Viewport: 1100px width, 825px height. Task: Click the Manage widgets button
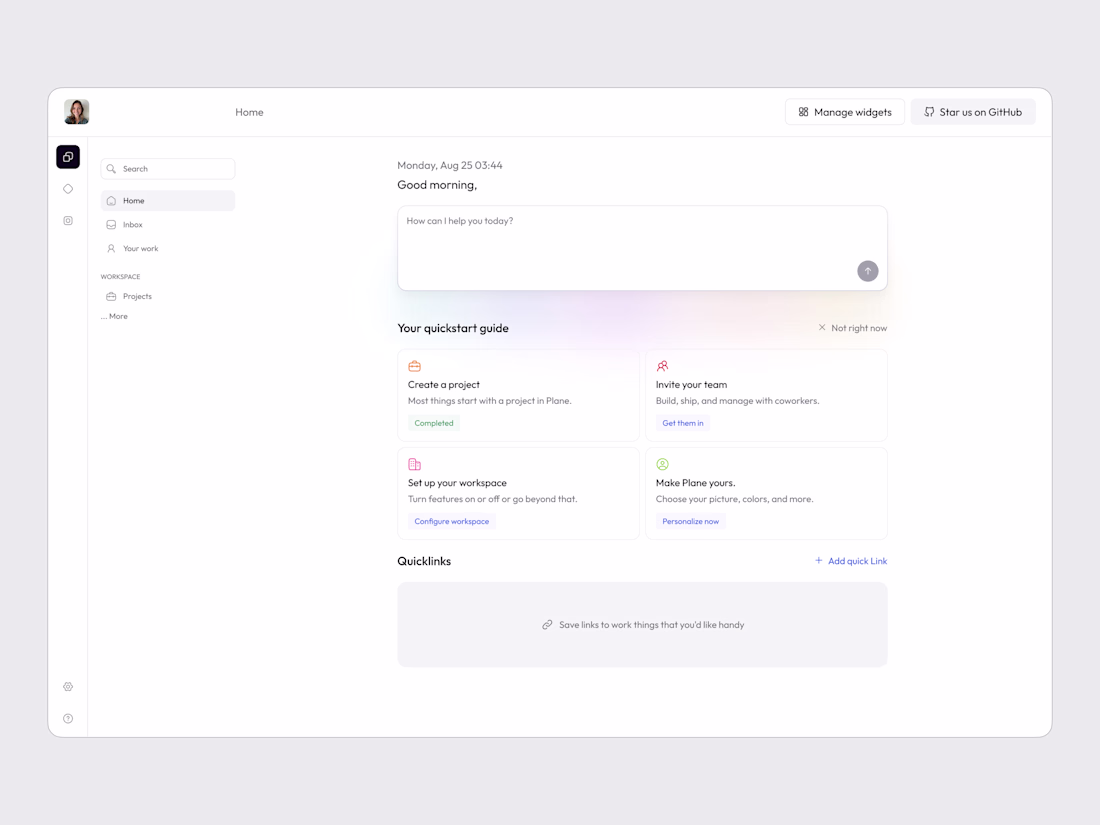[845, 112]
